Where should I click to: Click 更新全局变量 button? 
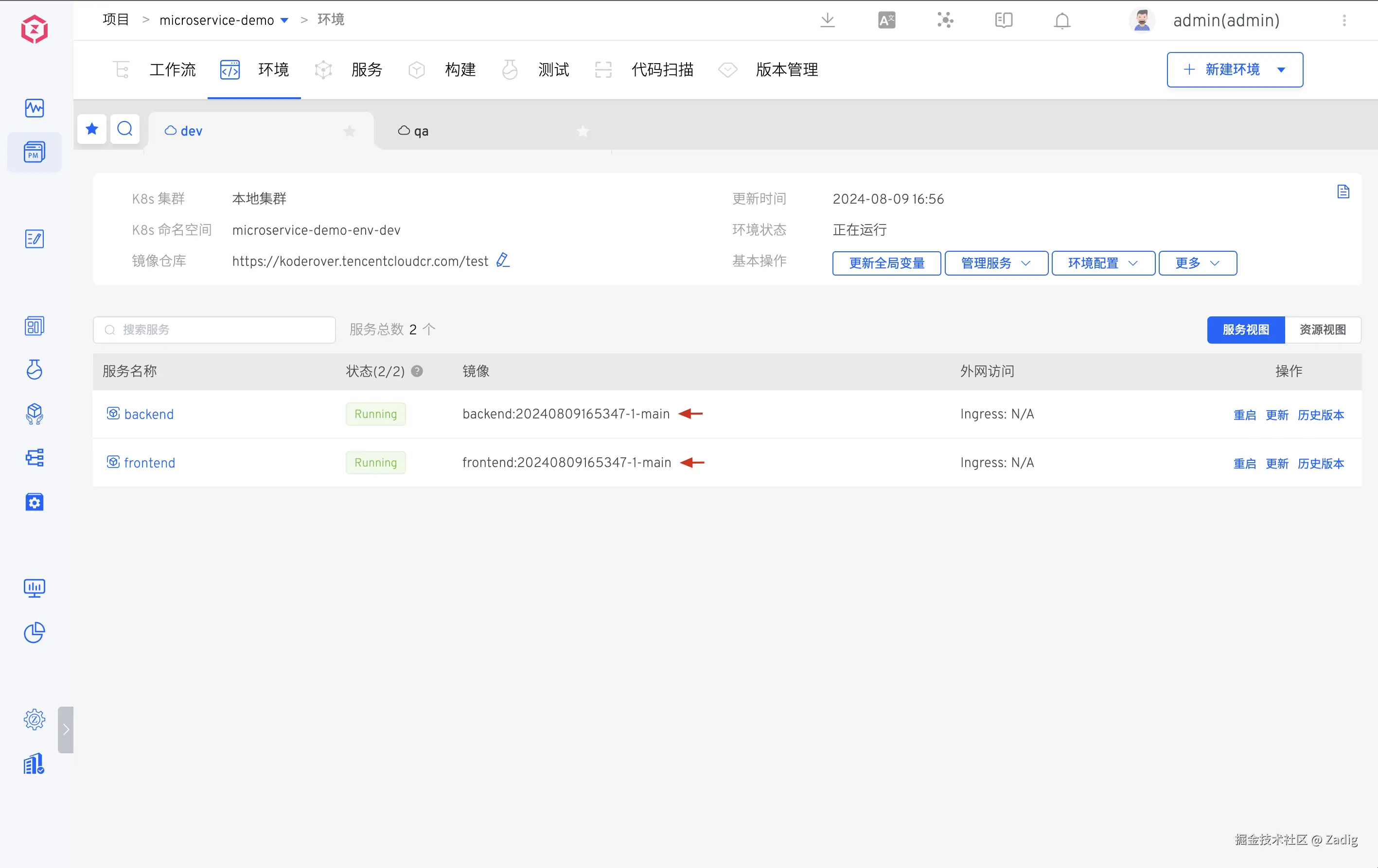coord(886,263)
